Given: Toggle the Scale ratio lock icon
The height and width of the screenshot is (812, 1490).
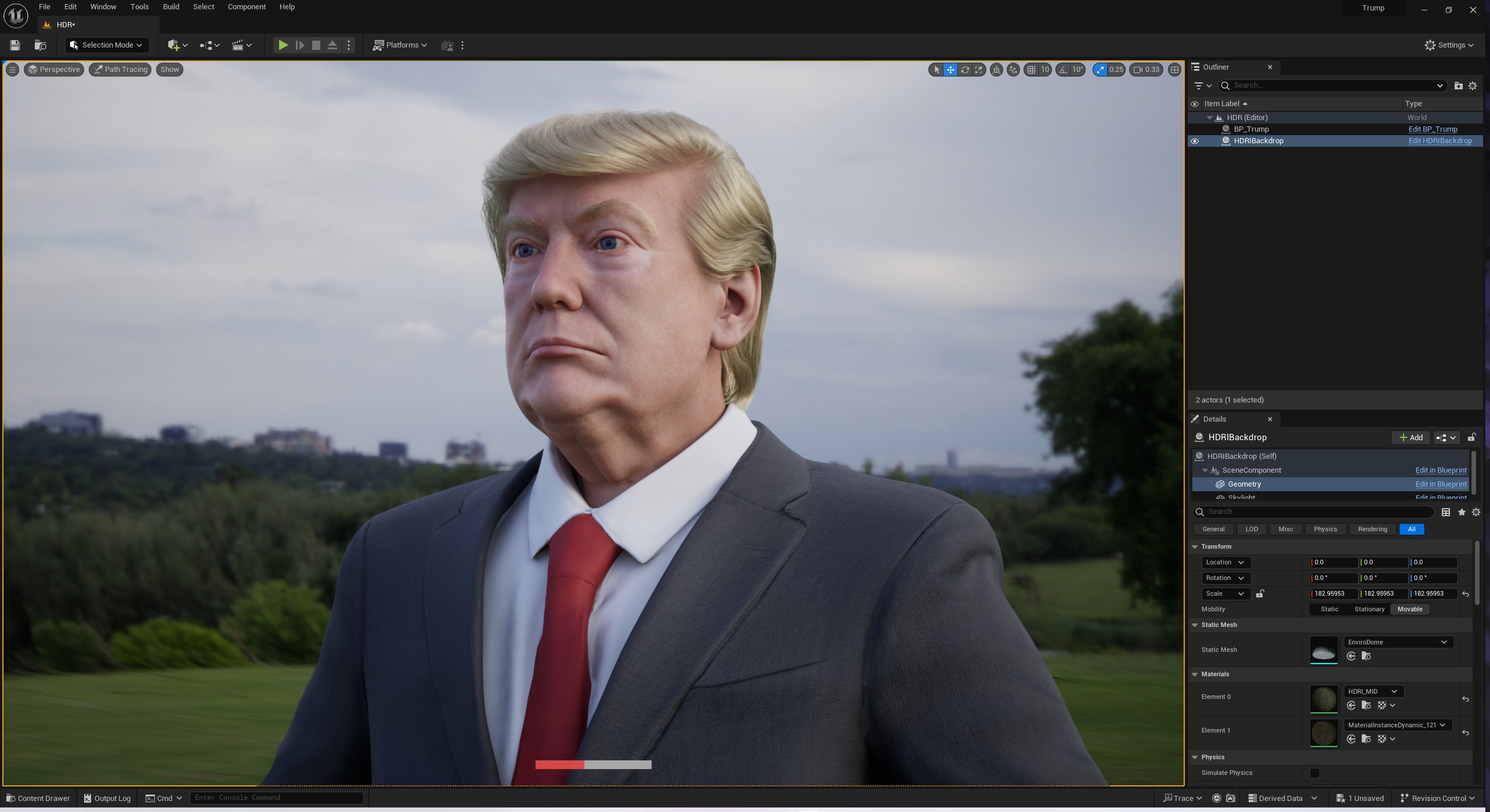Looking at the screenshot, I should pyautogui.click(x=1260, y=594).
